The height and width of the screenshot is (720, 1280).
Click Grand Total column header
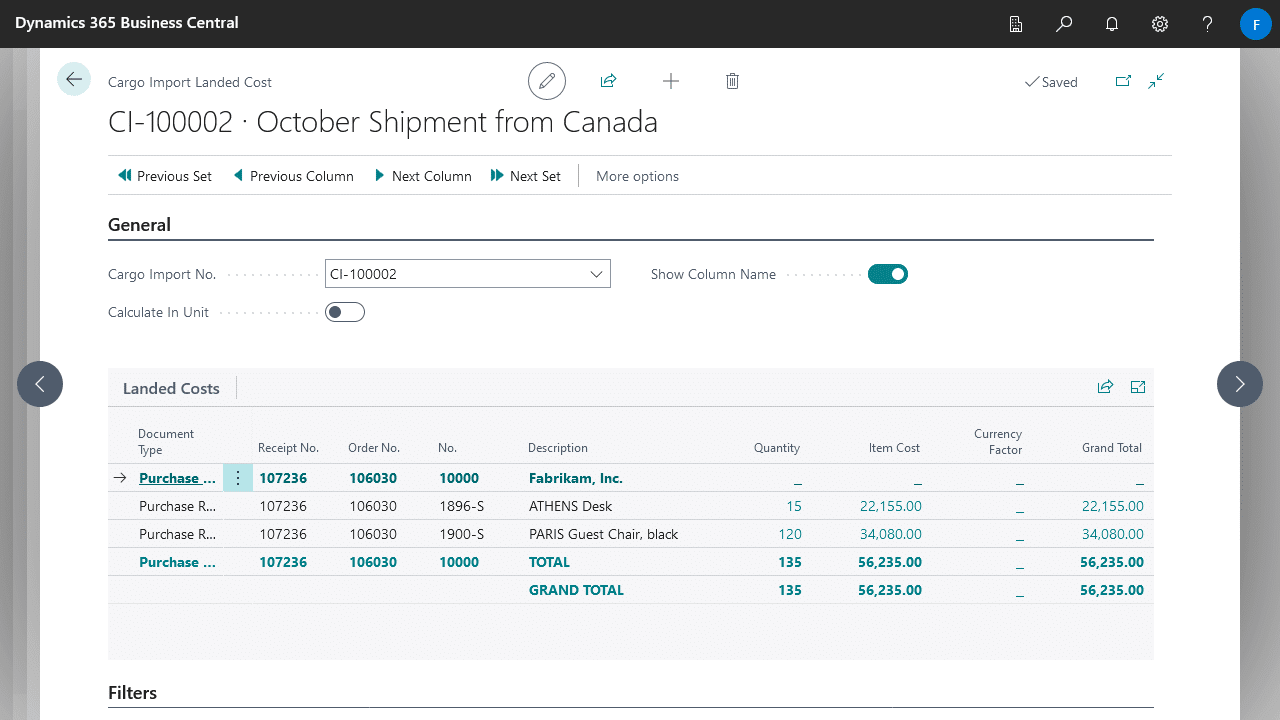pos(1112,448)
